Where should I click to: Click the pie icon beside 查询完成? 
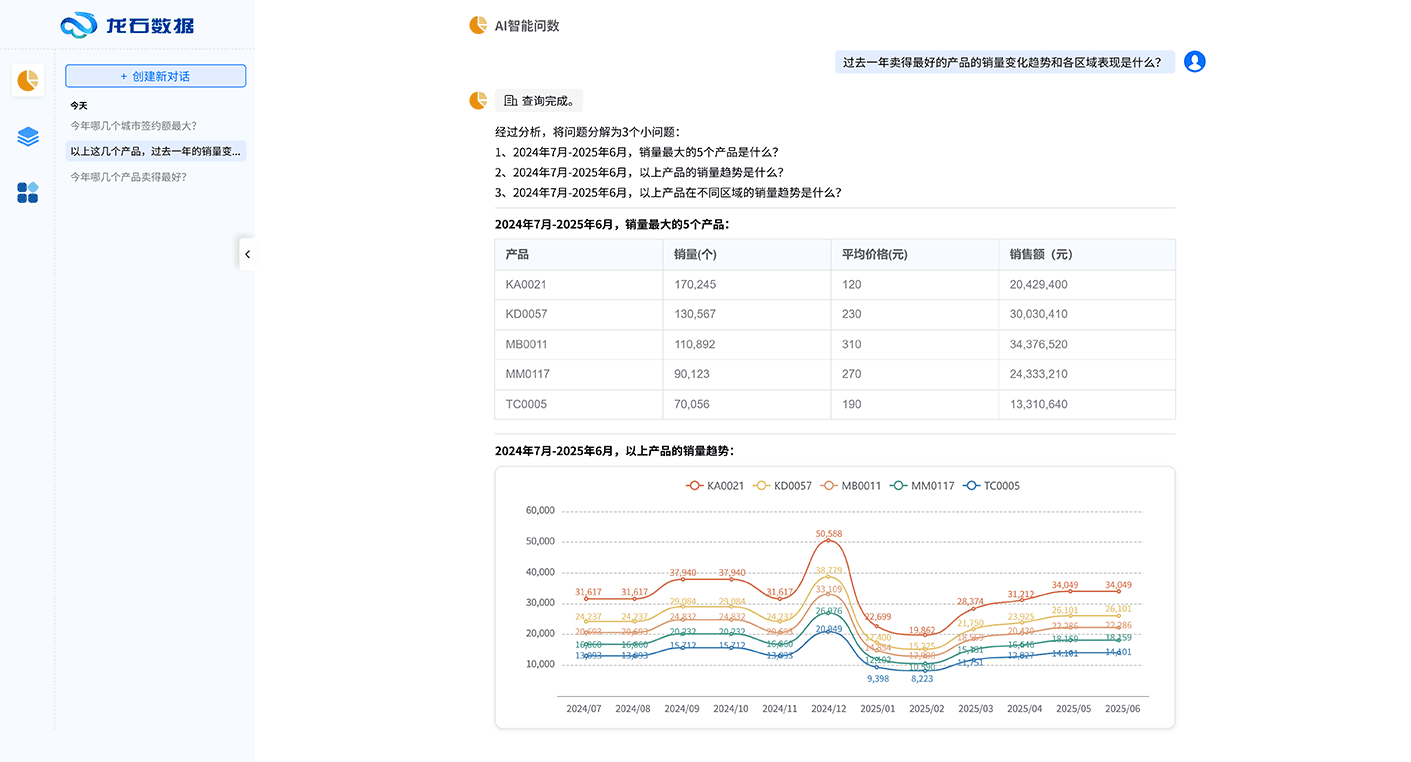click(x=478, y=100)
